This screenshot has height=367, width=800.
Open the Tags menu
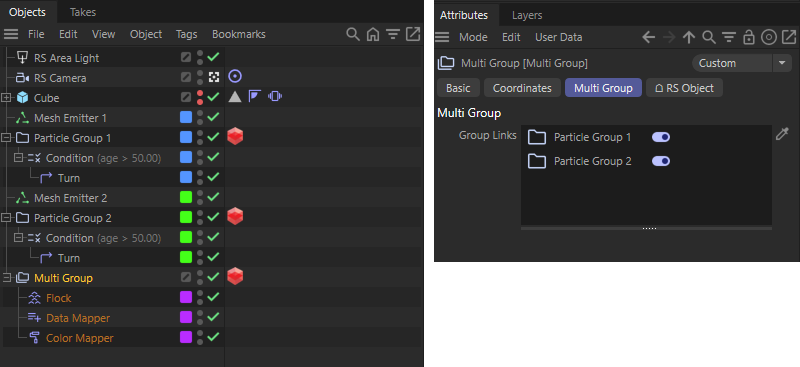point(186,34)
